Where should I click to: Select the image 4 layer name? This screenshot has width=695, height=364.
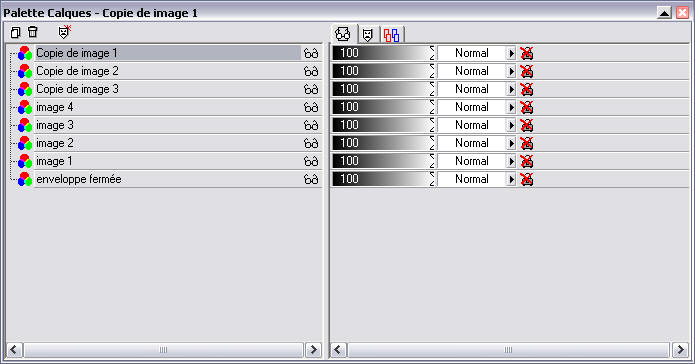(55, 107)
